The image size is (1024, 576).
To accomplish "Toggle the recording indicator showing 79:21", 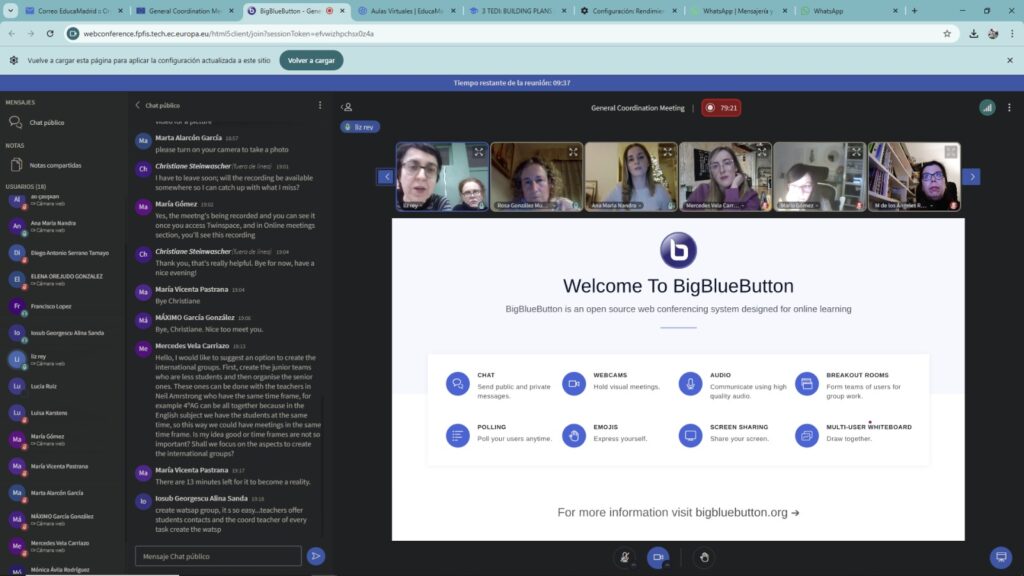I will [x=721, y=107].
